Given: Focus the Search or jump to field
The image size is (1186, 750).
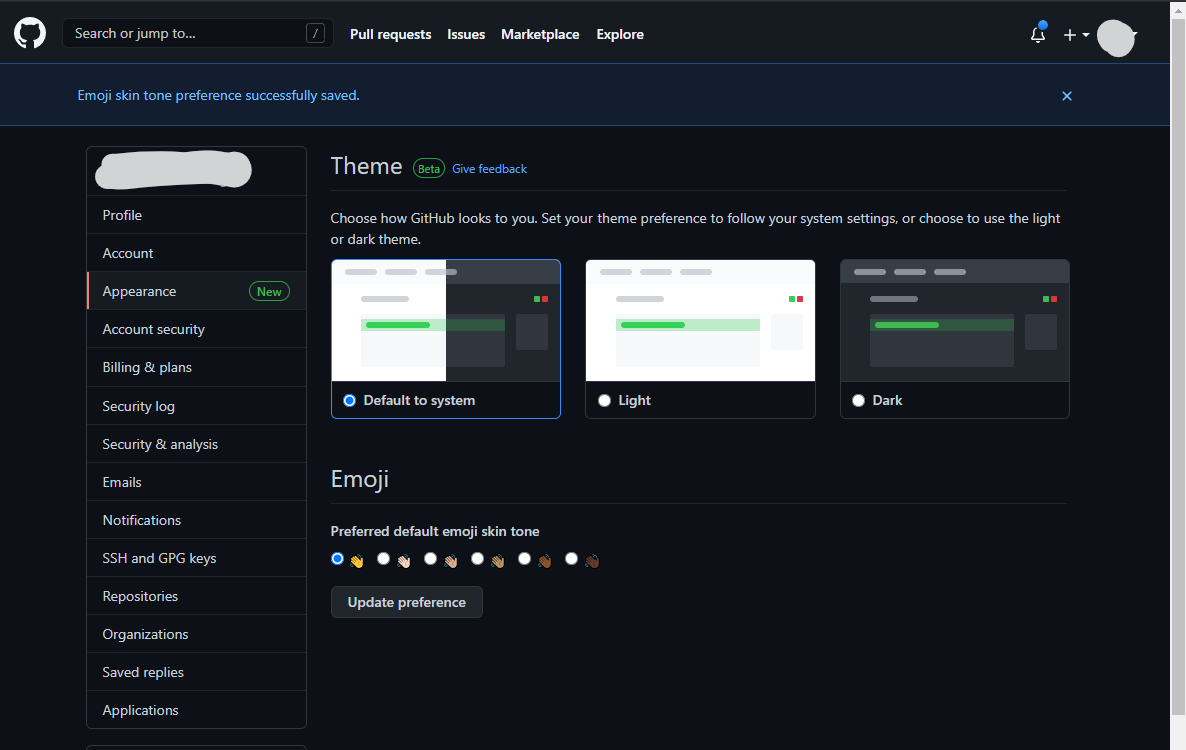Looking at the screenshot, I should [198, 33].
